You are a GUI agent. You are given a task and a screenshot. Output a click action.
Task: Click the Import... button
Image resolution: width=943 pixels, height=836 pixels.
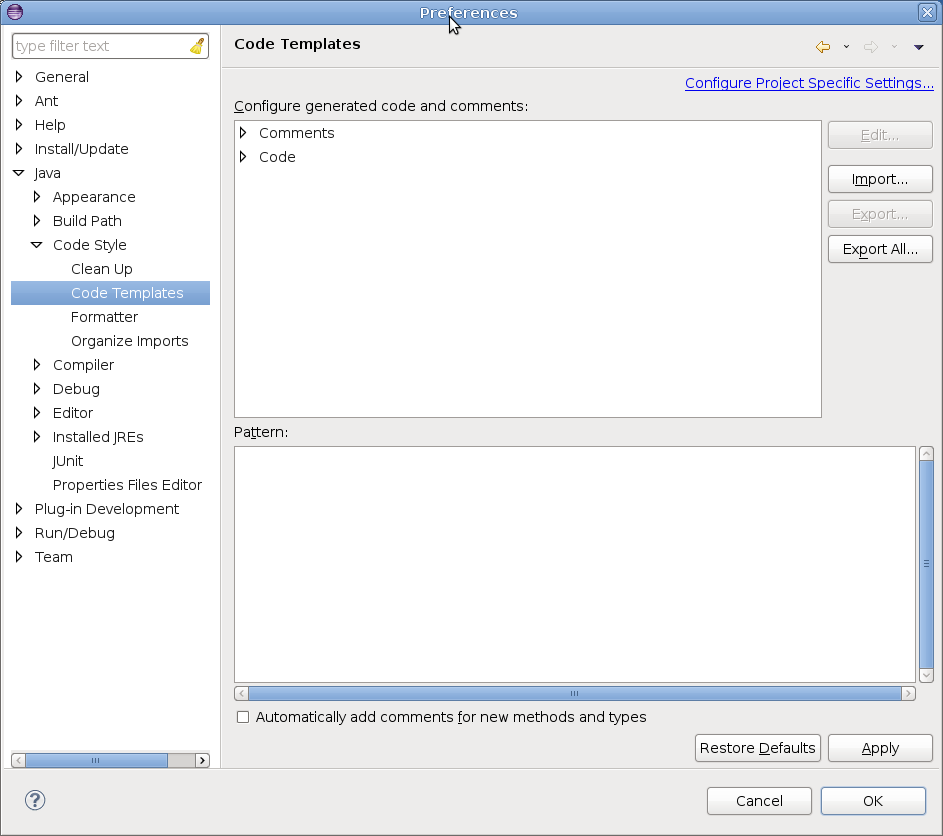click(x=879, y=179)
